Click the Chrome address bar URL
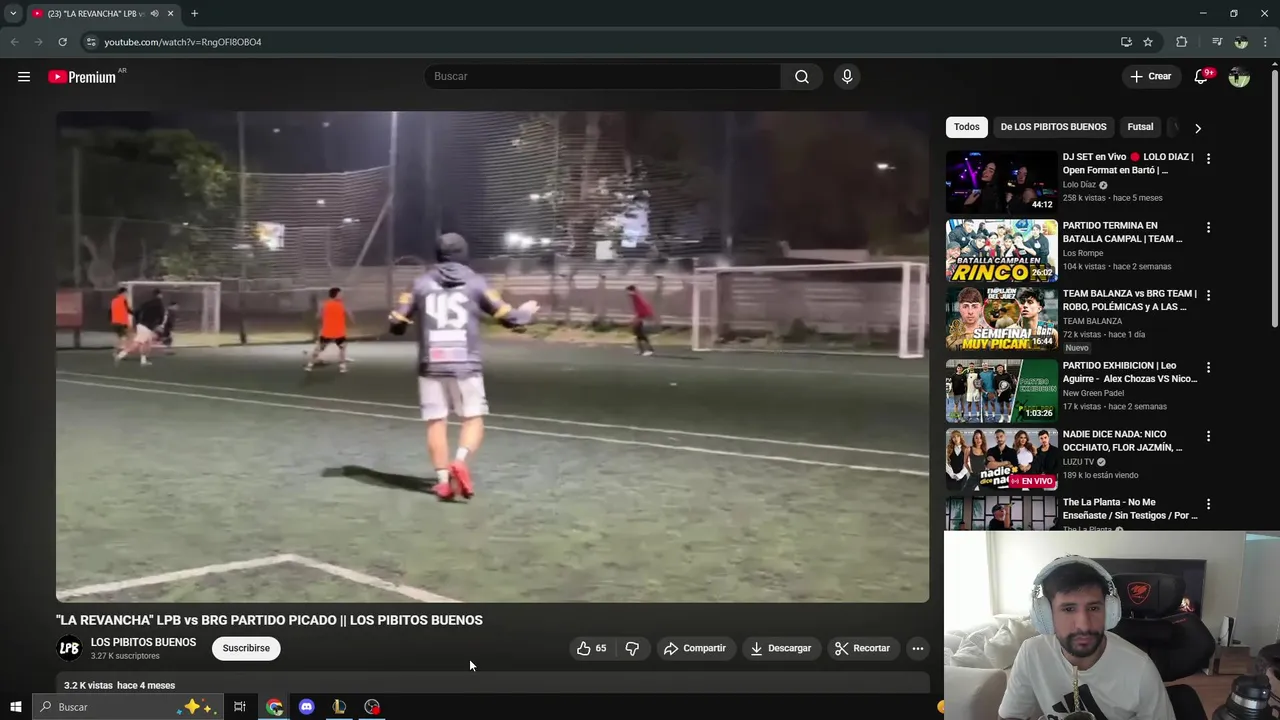The width and height of the screenshot is (1280, 720). 183,42
